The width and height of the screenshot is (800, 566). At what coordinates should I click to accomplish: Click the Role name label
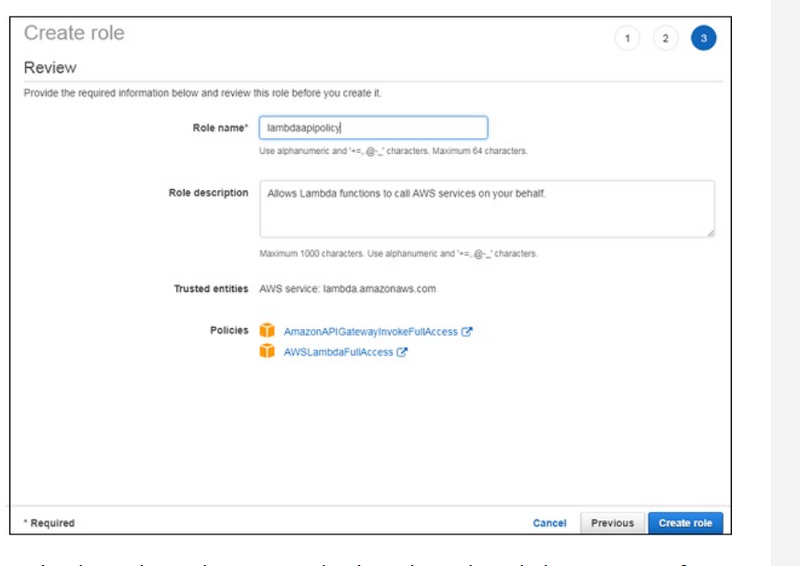(220, 128)
